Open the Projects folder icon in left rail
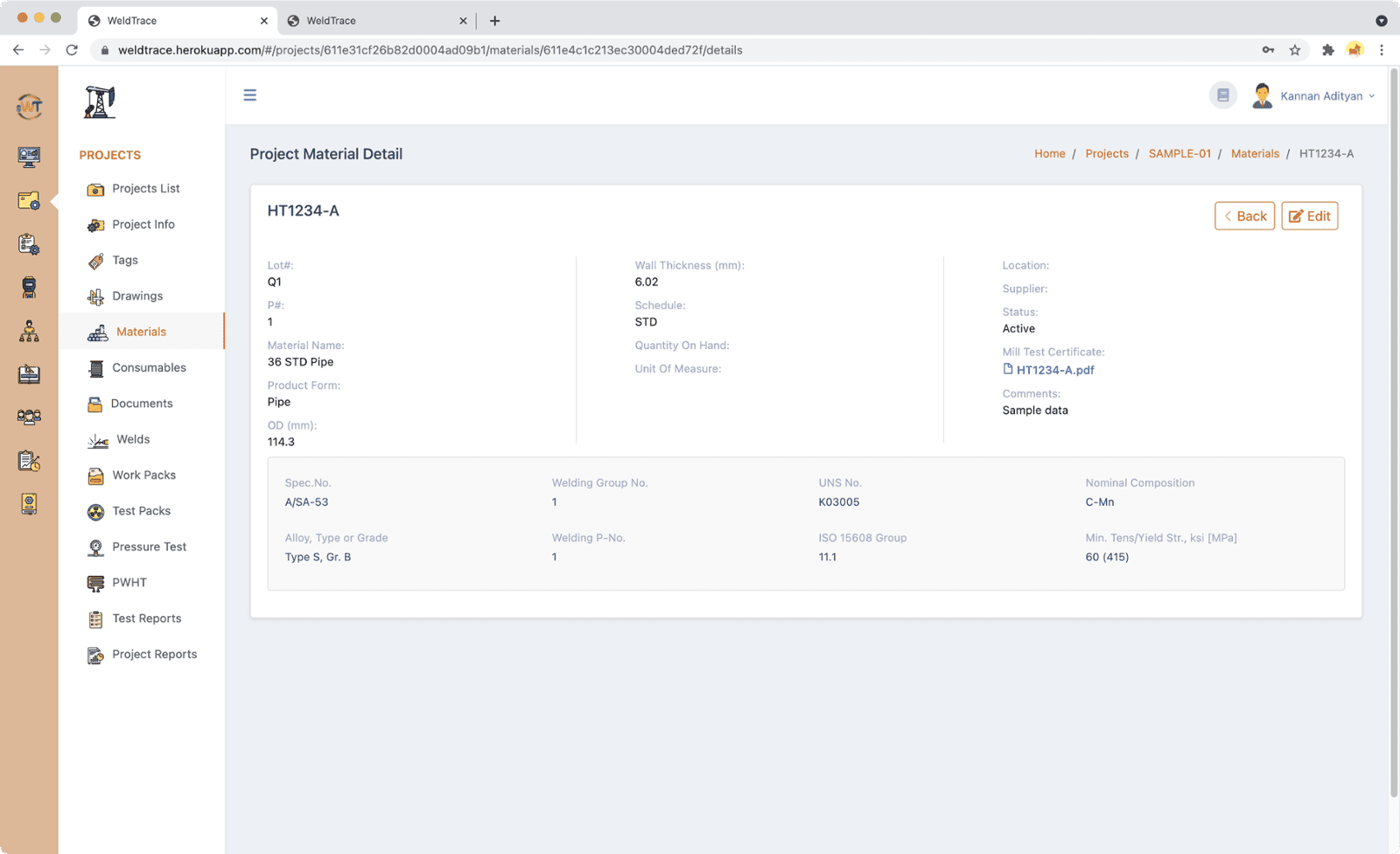 pyautogui.click(x=29, y=201)
